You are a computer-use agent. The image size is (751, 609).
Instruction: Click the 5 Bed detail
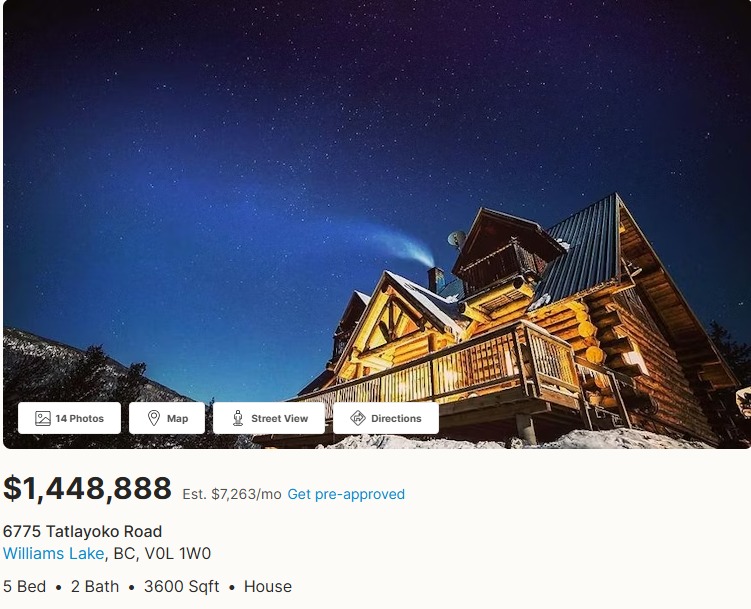pyautogui.click(x=24, y=586)
